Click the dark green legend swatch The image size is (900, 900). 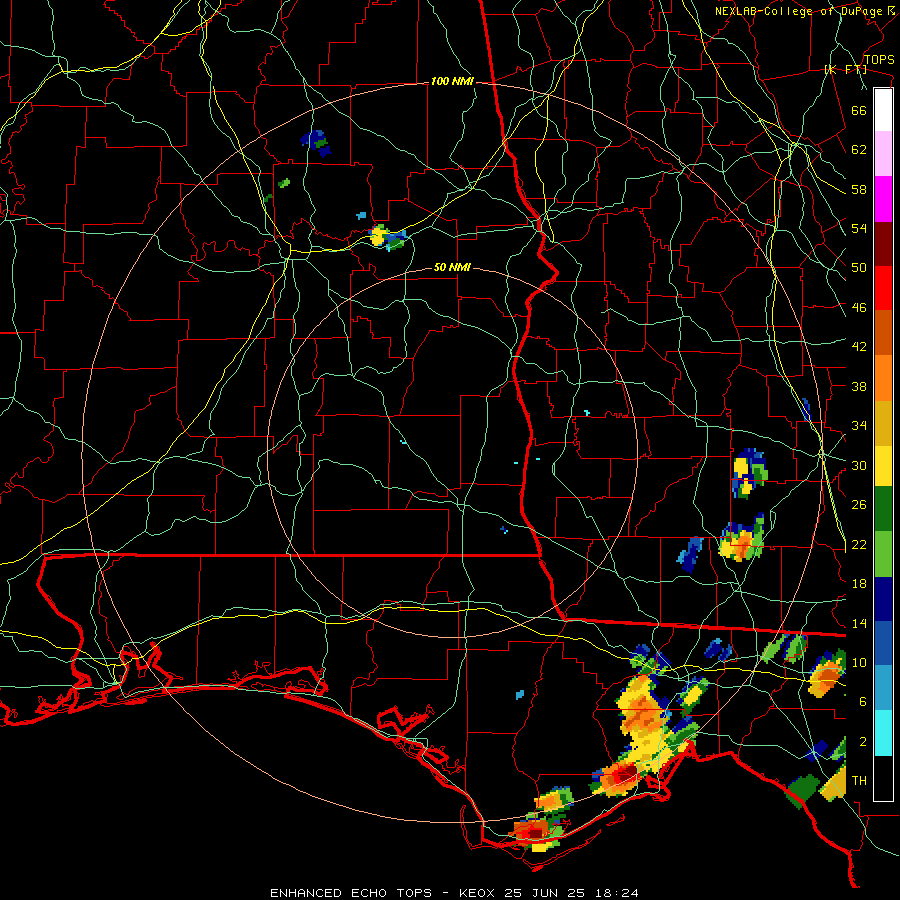point(883,509)
